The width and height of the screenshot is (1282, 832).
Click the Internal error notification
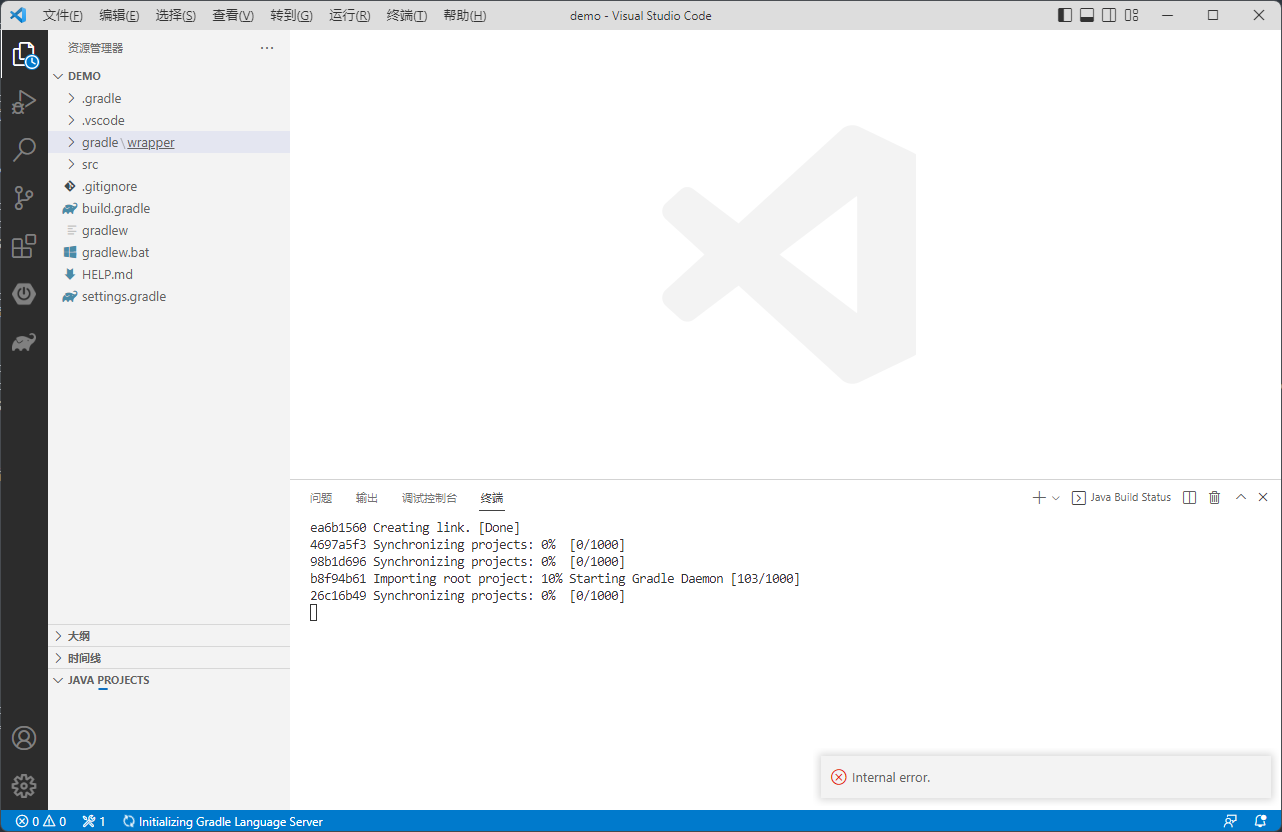pos(1046,777)
